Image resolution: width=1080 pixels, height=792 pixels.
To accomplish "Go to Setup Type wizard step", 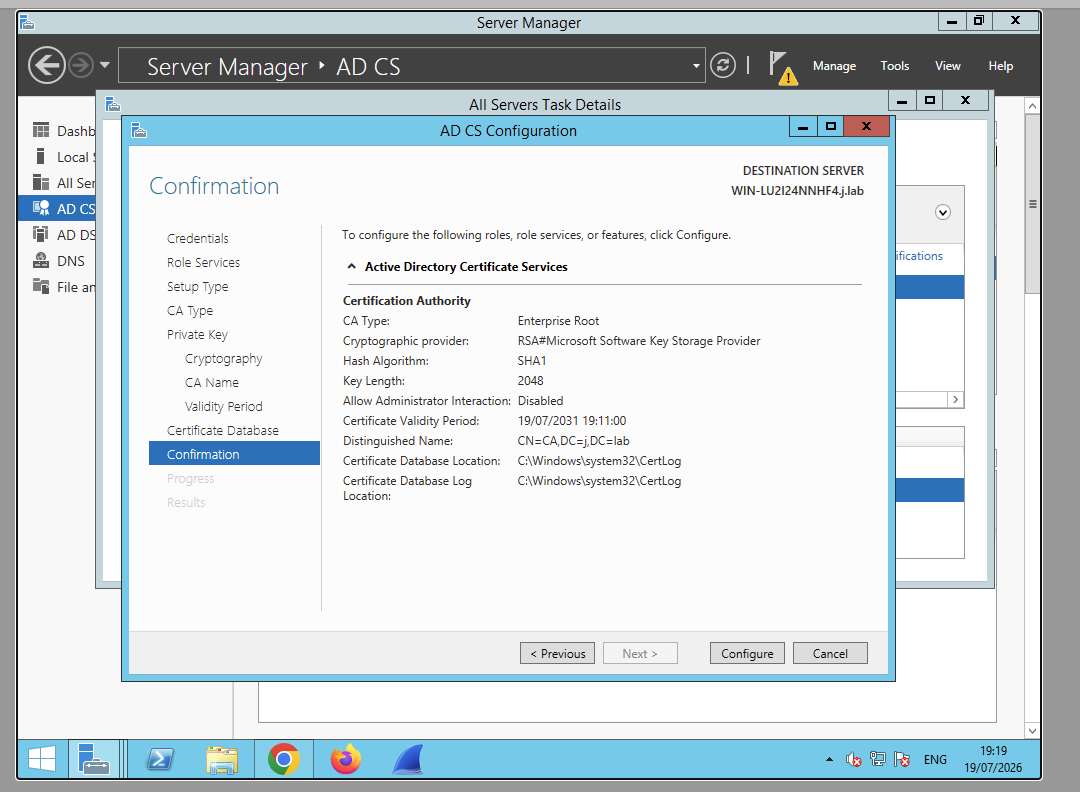I will pyautogui.click(x=198, y=286).
